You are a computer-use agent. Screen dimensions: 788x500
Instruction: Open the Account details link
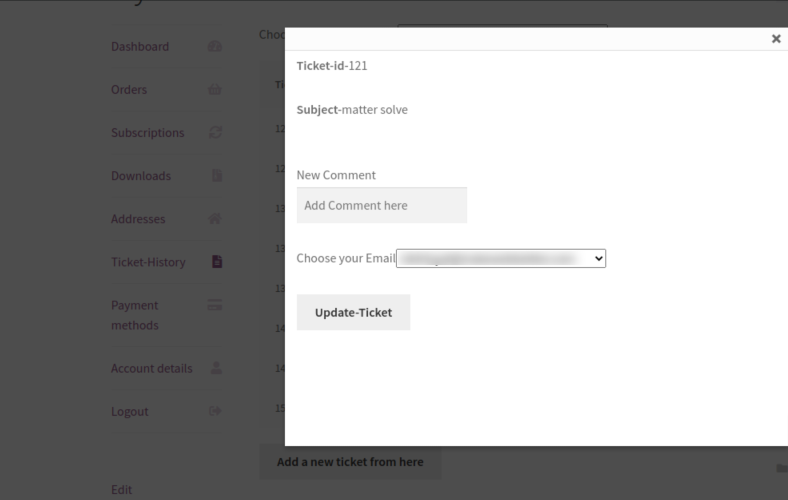152,368
